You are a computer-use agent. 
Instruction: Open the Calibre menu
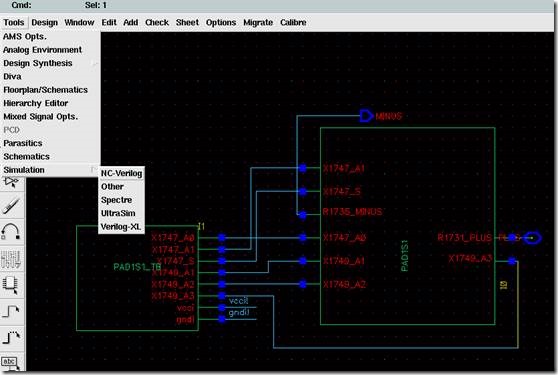[293, 22]
